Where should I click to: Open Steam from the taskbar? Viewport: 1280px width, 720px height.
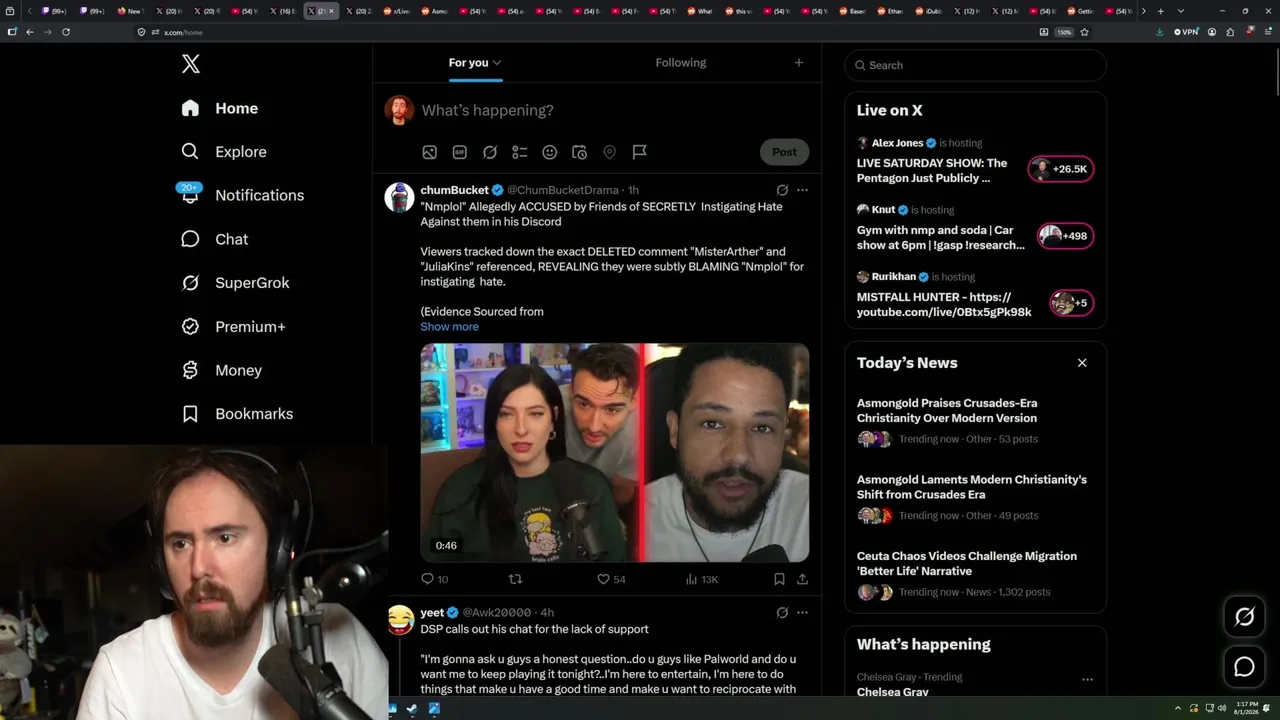tap(412, 709)
